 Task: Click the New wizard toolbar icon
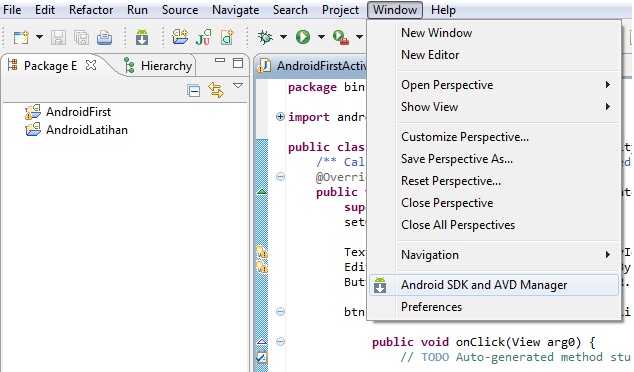coord(21,38)
